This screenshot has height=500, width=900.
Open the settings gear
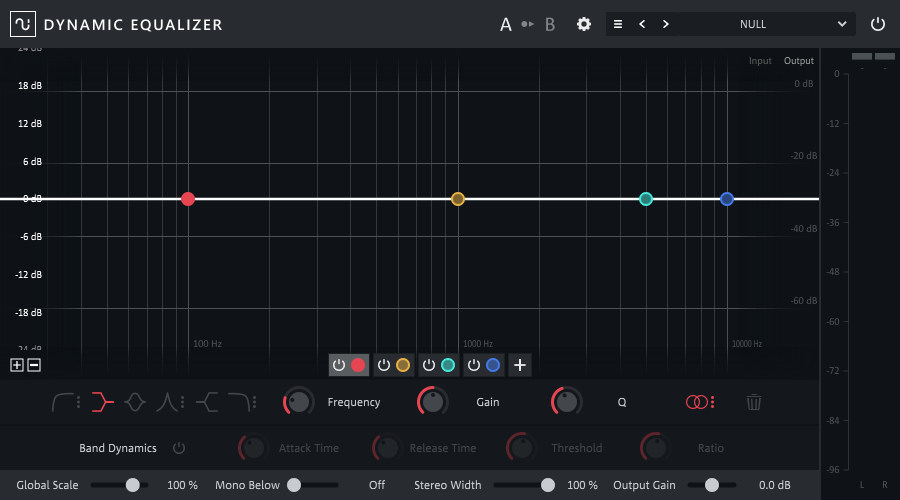click(x=584, y=24)
